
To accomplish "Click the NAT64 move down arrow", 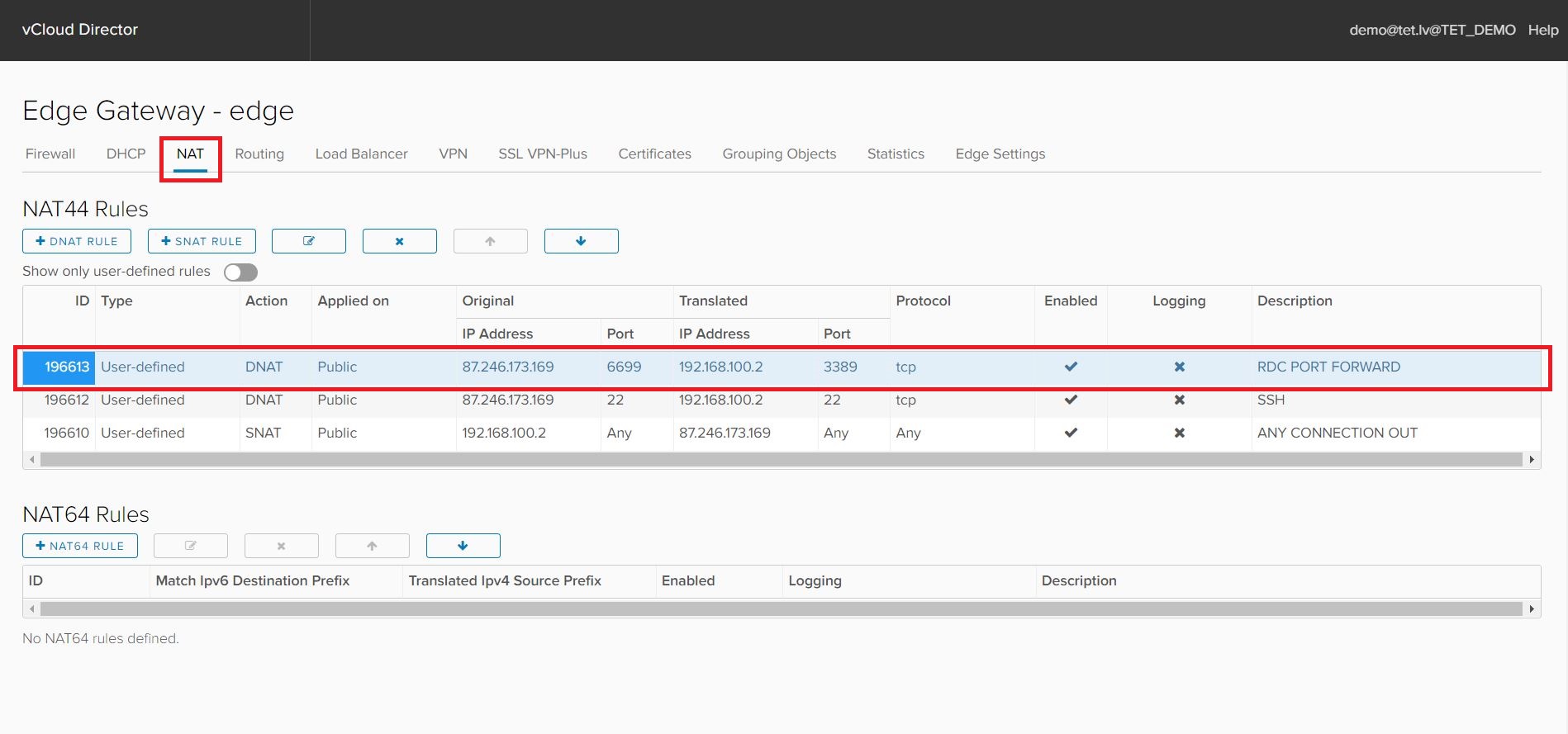I will pos(463,546).
